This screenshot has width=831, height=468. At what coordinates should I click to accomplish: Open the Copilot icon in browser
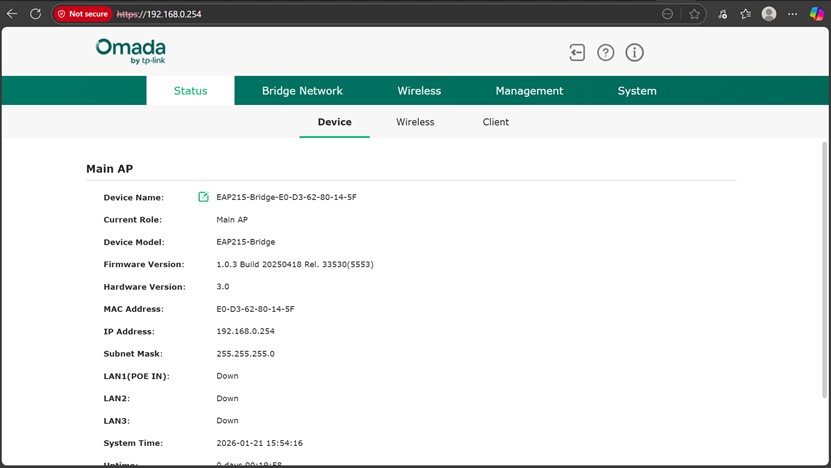pyautogui.click(x=816, y=14)
